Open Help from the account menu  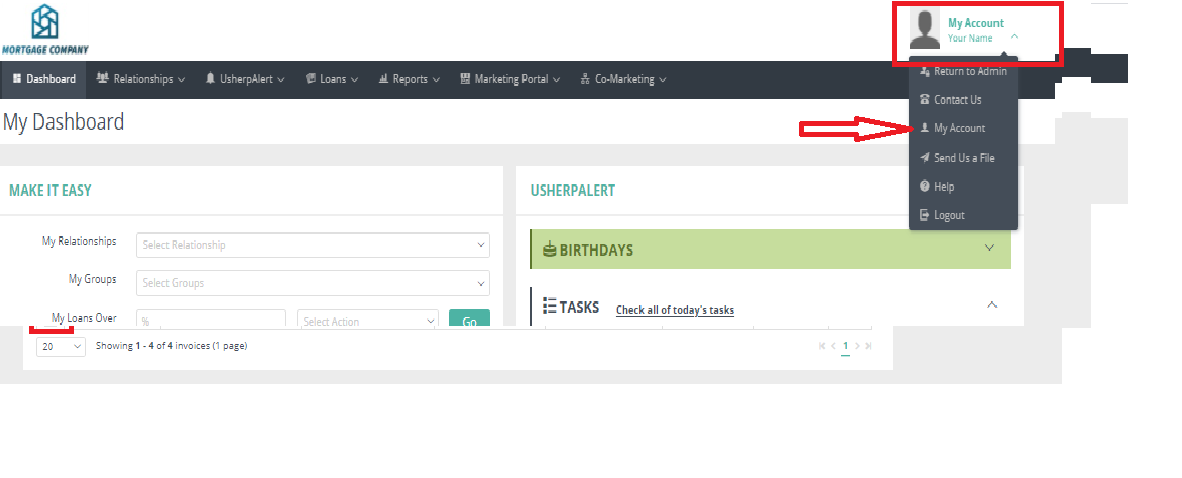tap(943, 187)
